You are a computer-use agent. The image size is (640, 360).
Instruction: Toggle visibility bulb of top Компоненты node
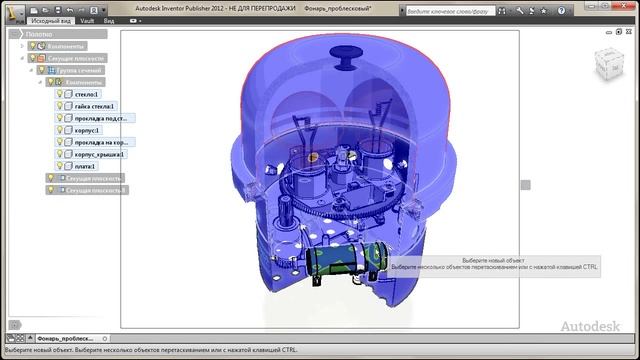tap(33, 46)
